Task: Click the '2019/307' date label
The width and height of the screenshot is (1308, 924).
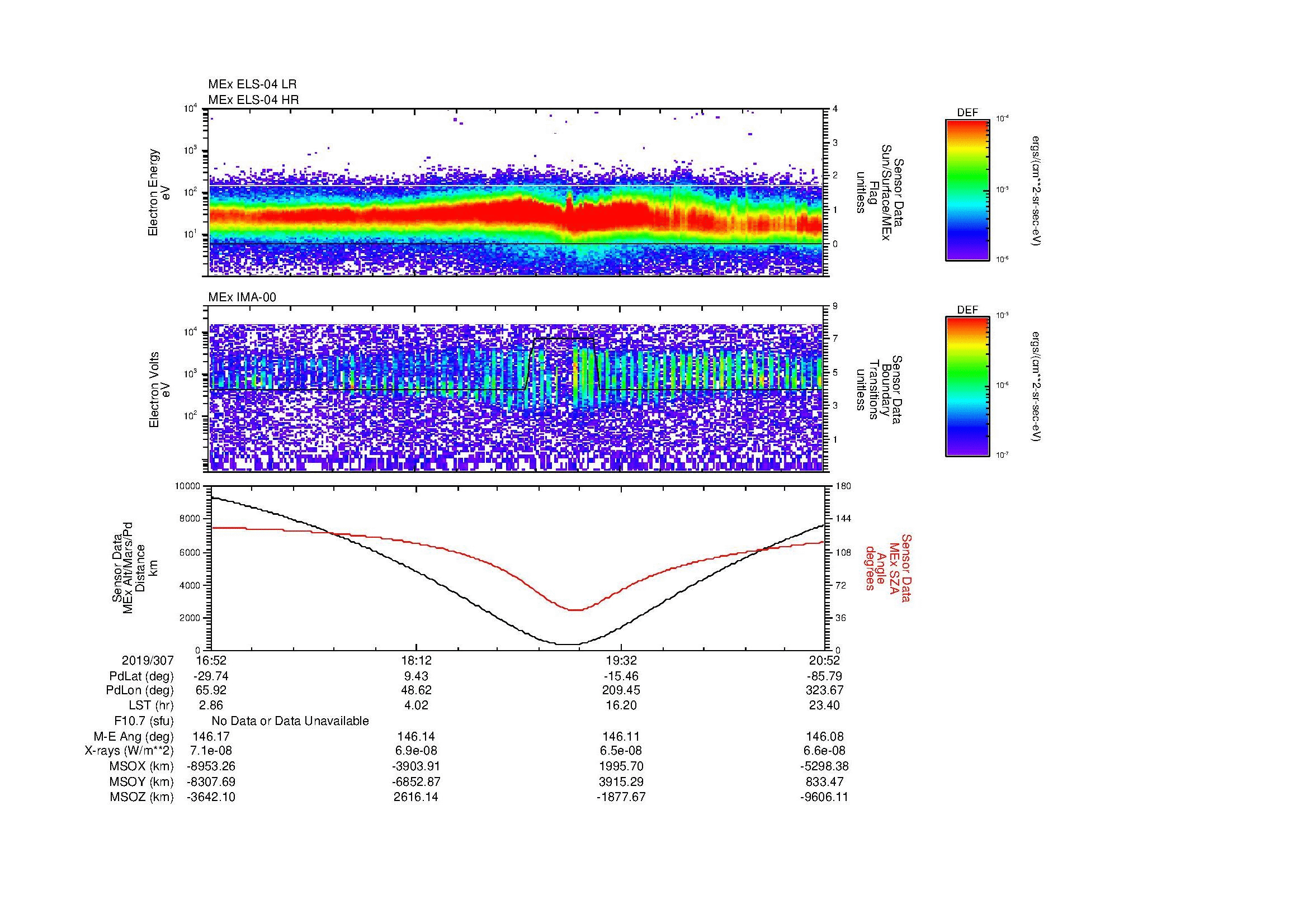Action: coord(148,660)
